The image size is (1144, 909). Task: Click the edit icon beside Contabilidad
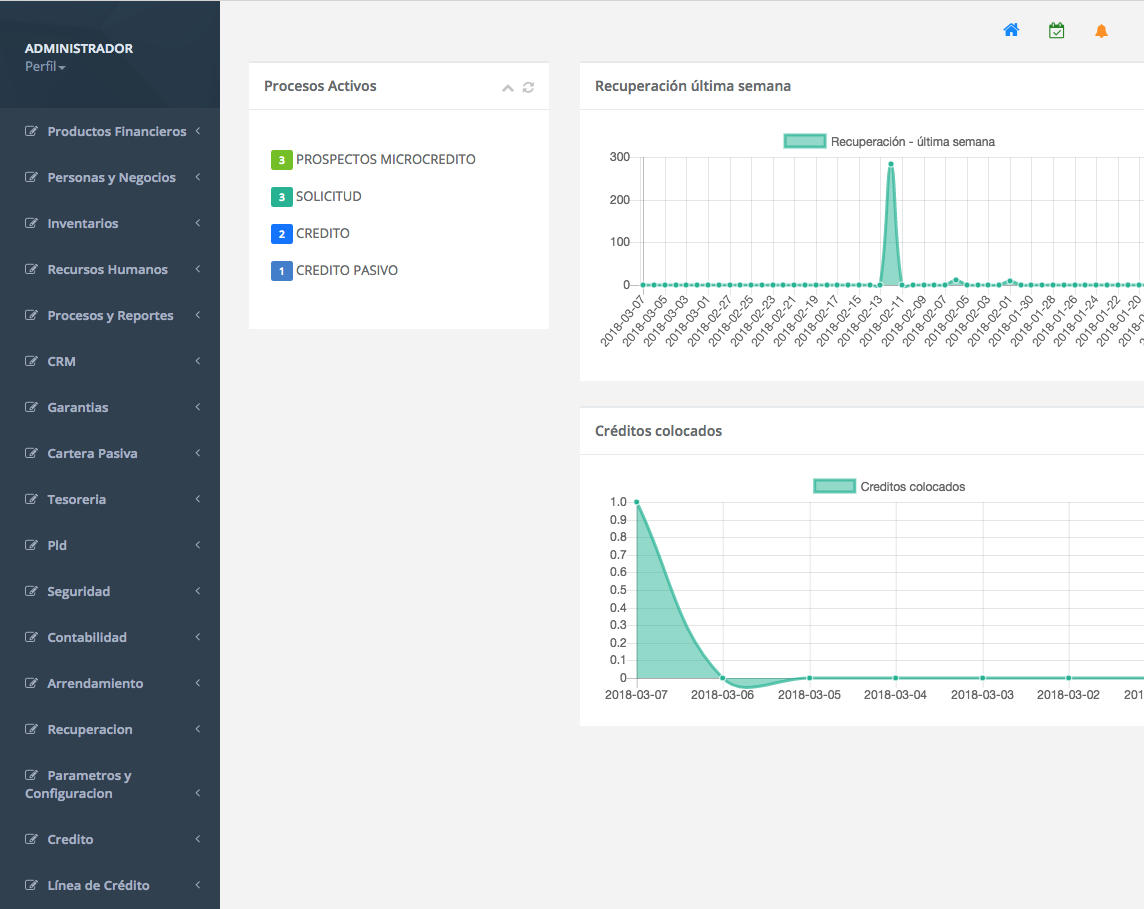click(x=32, y=637)
